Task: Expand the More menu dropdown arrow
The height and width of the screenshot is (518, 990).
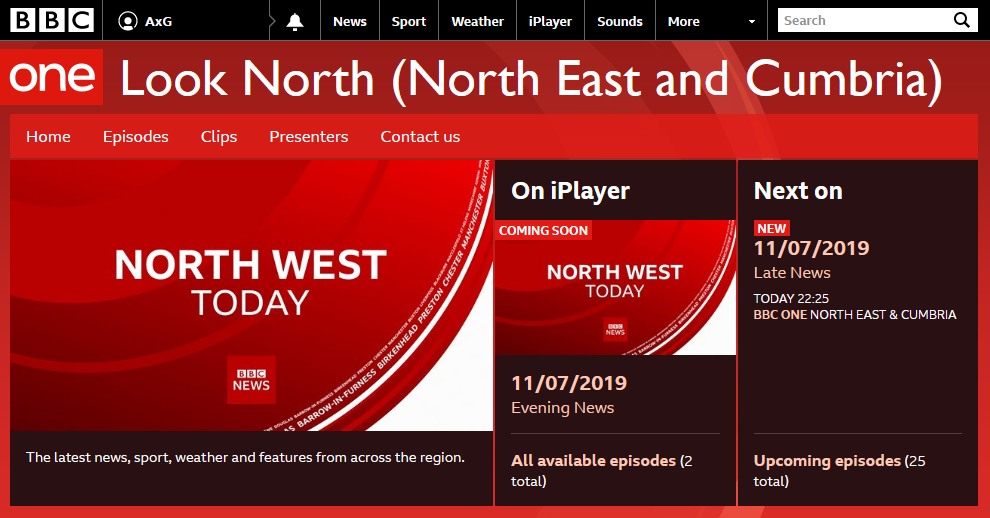Action: 751,21
